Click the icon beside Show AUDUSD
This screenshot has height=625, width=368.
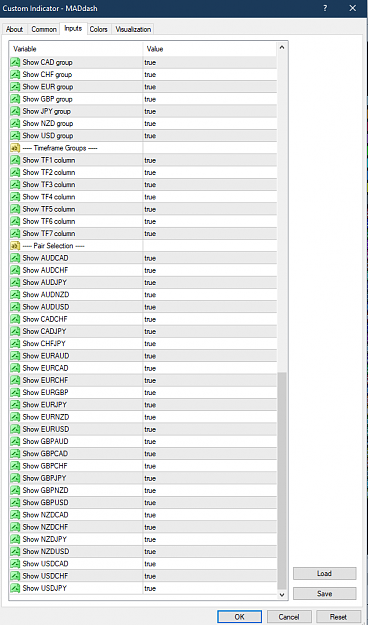15,307
